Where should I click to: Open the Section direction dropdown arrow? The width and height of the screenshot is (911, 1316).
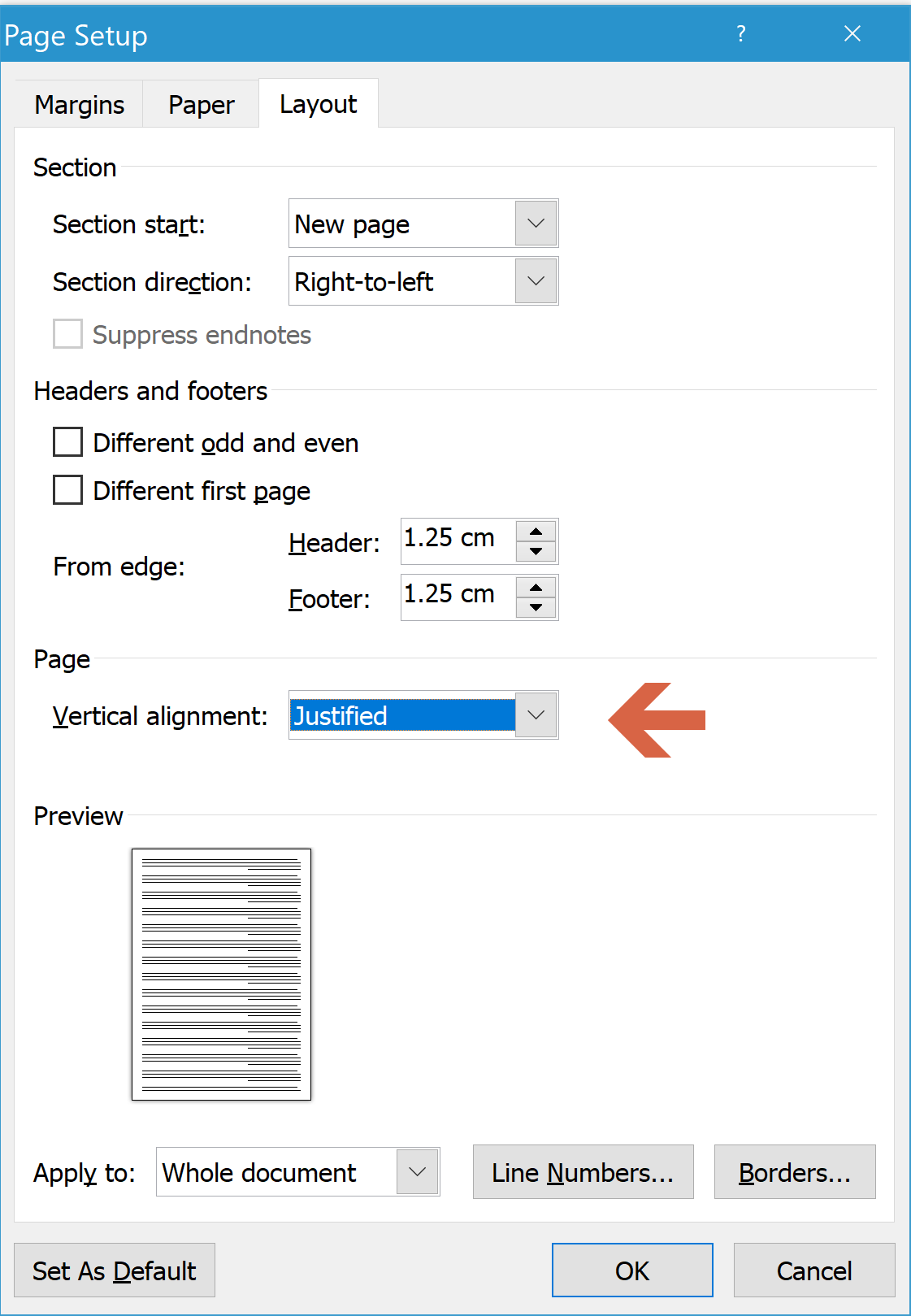tap(536, 281)
